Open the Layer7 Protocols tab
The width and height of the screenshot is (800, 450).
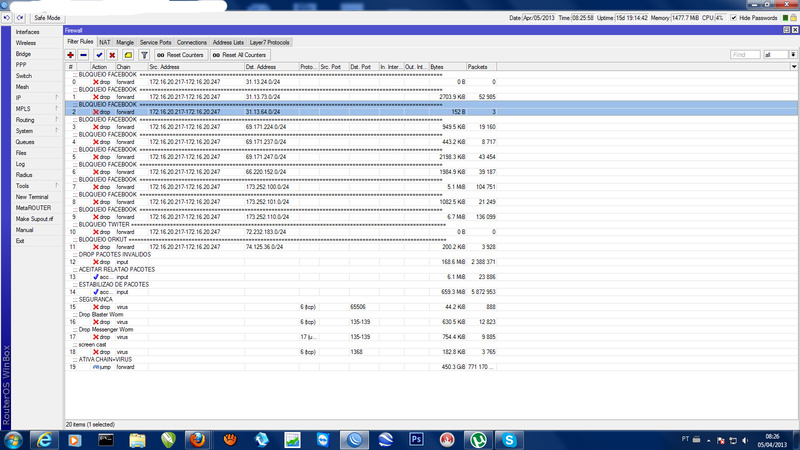[x=269, y=42]
